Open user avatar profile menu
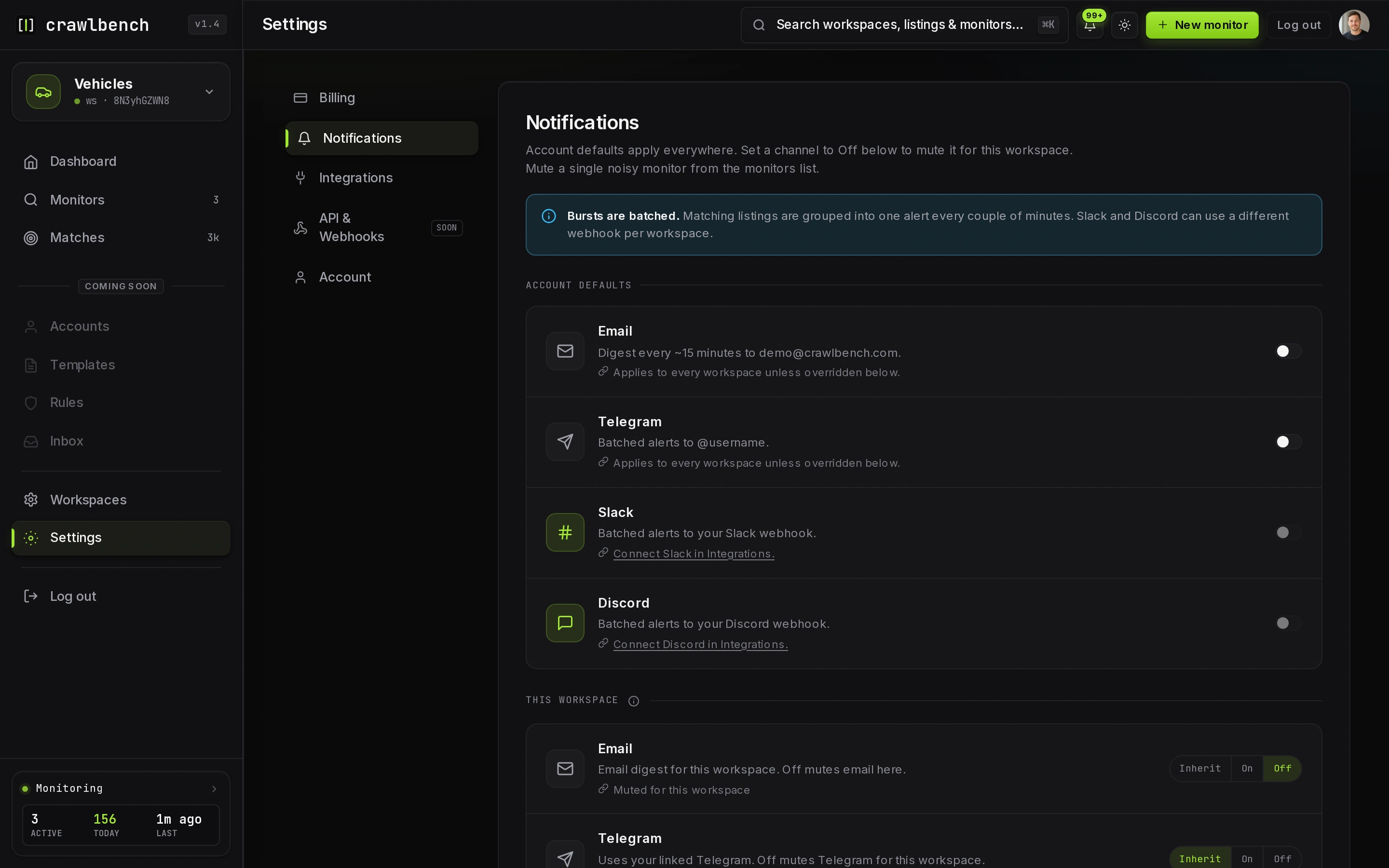Screen dimensions: 1389x868 point(1354,25)
